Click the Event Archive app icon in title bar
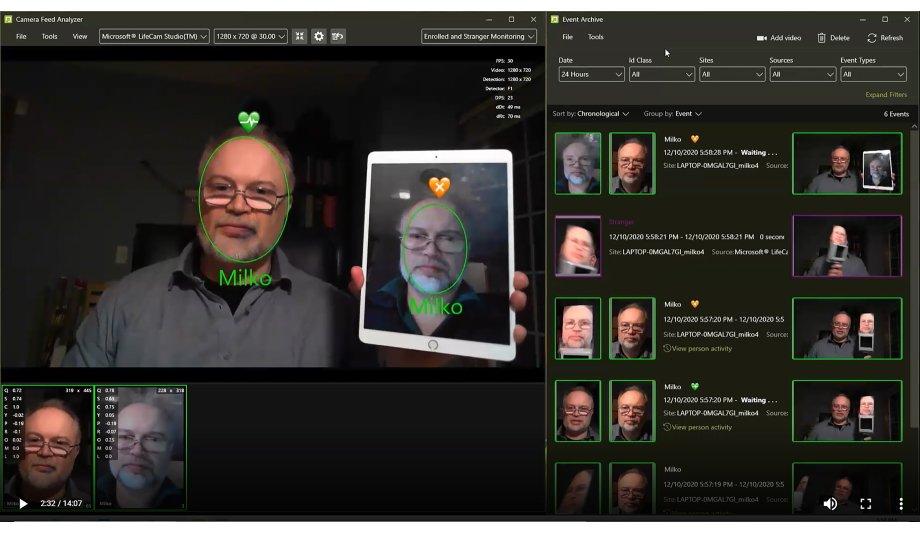The height and width of the screenshot is (533, 920). pos(554,19)
